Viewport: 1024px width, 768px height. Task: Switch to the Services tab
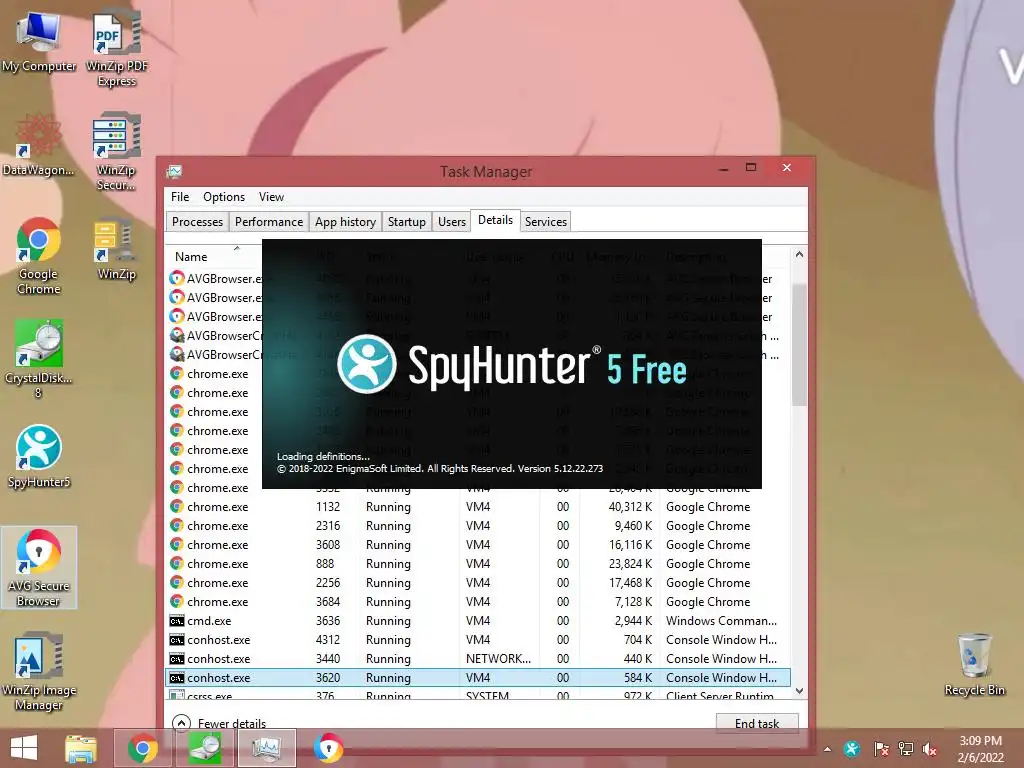point(545,222)
